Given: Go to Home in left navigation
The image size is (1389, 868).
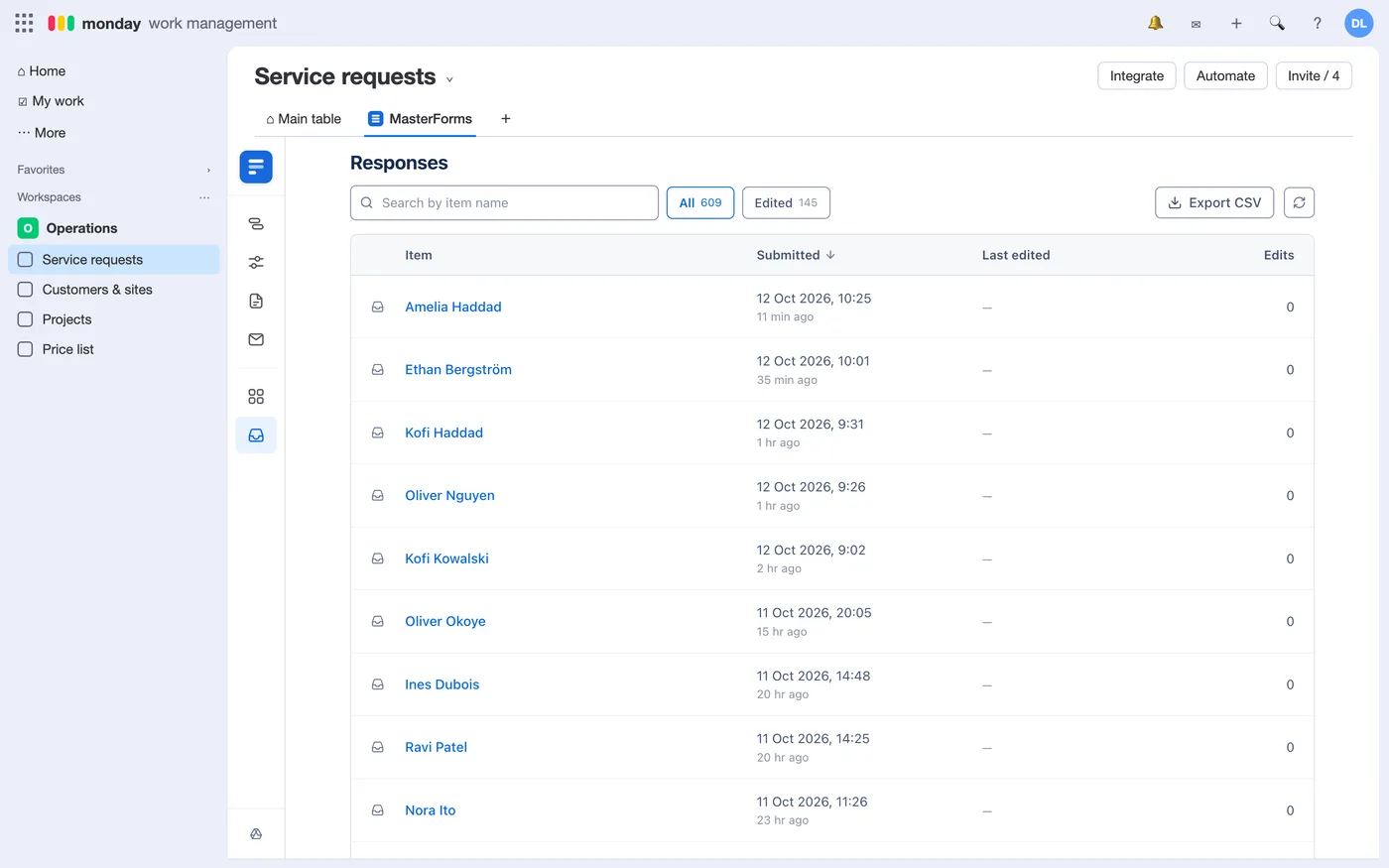Looking at the screenshot, I should tap(42, 71).
